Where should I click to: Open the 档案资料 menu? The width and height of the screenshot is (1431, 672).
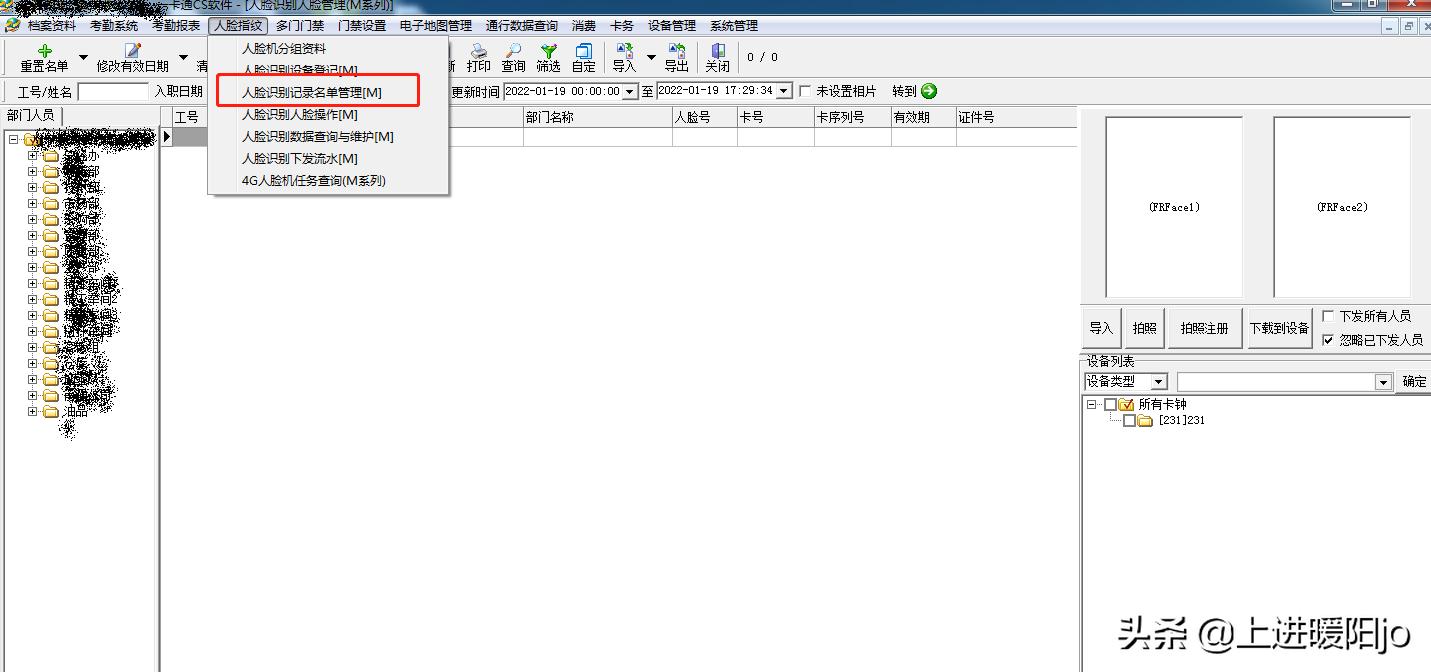52,26
